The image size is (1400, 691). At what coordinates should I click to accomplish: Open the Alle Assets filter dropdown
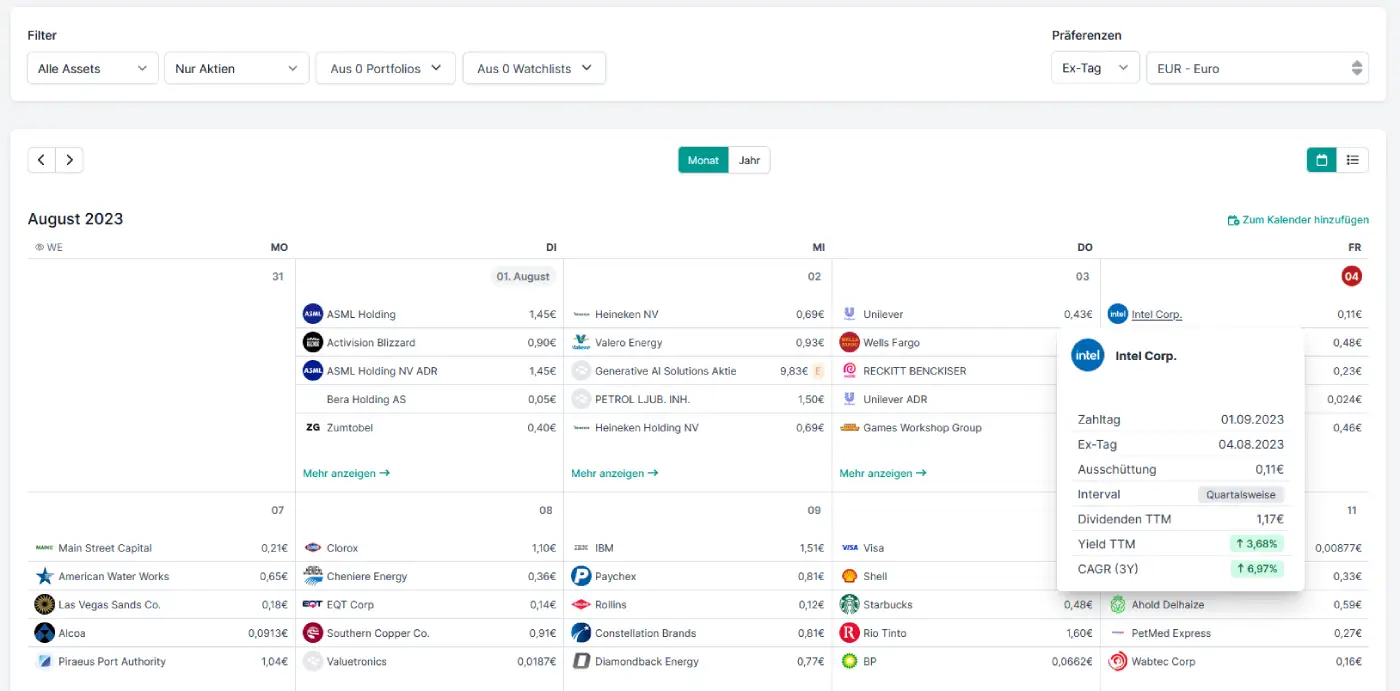tap(92, 68)
